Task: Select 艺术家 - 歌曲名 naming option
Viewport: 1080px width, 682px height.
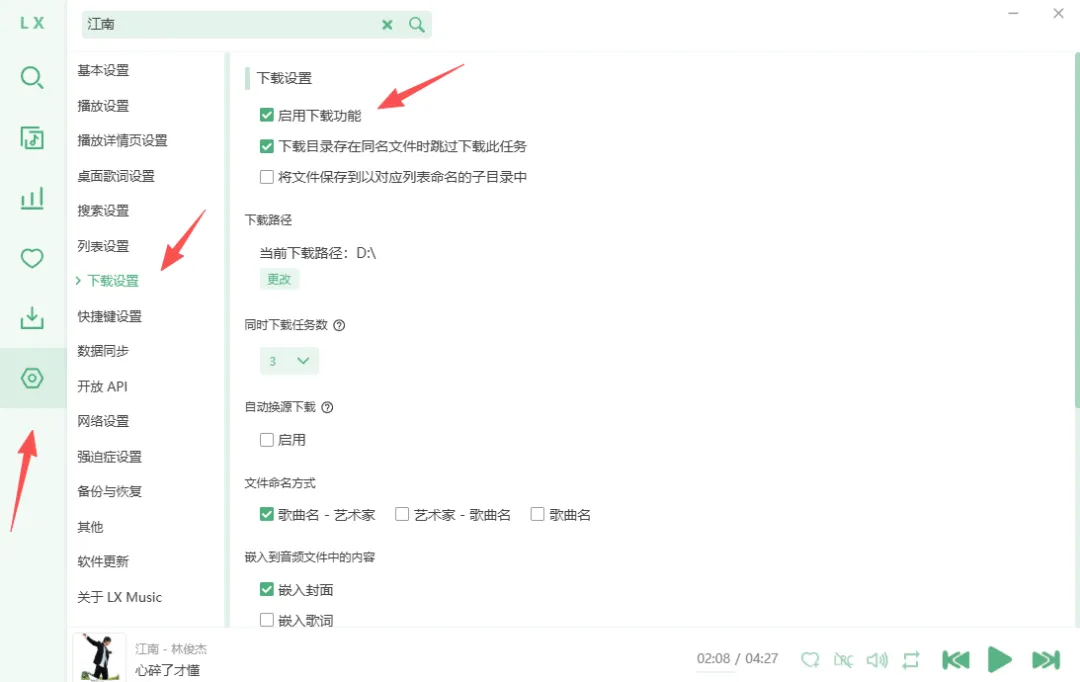Action: (x=402, y=514)
